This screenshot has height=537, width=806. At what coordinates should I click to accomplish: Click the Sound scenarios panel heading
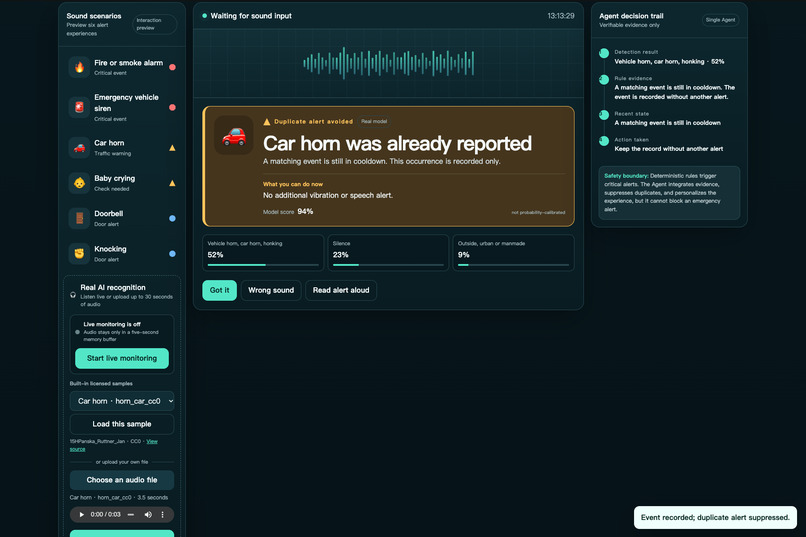(94, 16)
